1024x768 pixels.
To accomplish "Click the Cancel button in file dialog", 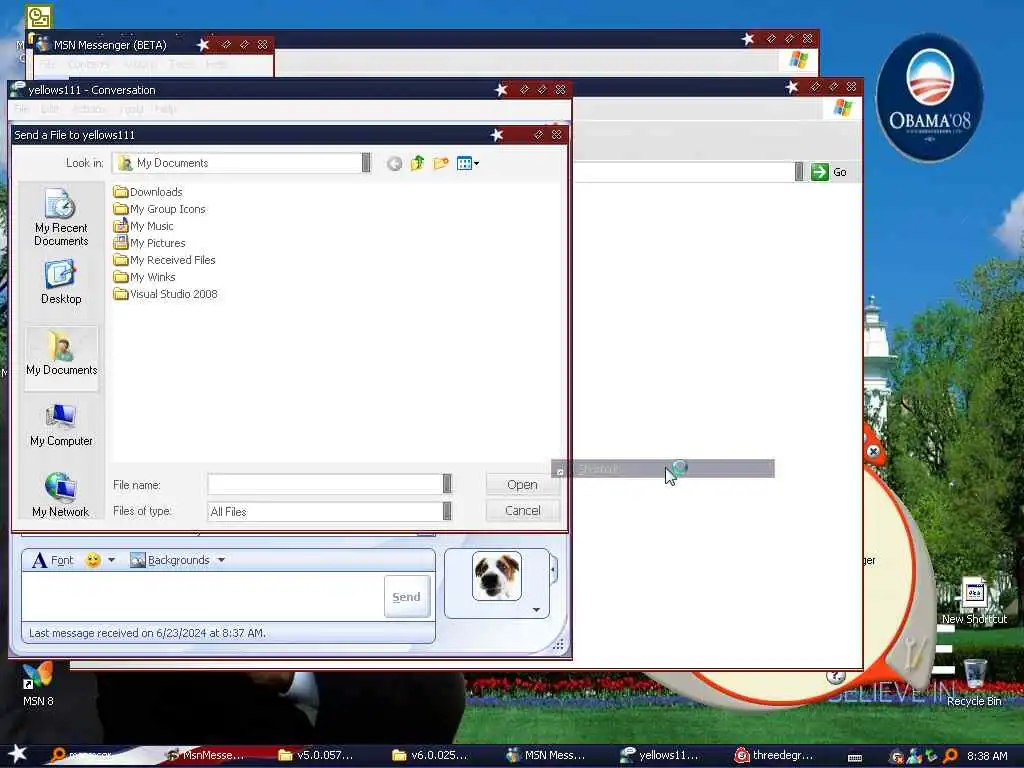I will tap(522, 511).
